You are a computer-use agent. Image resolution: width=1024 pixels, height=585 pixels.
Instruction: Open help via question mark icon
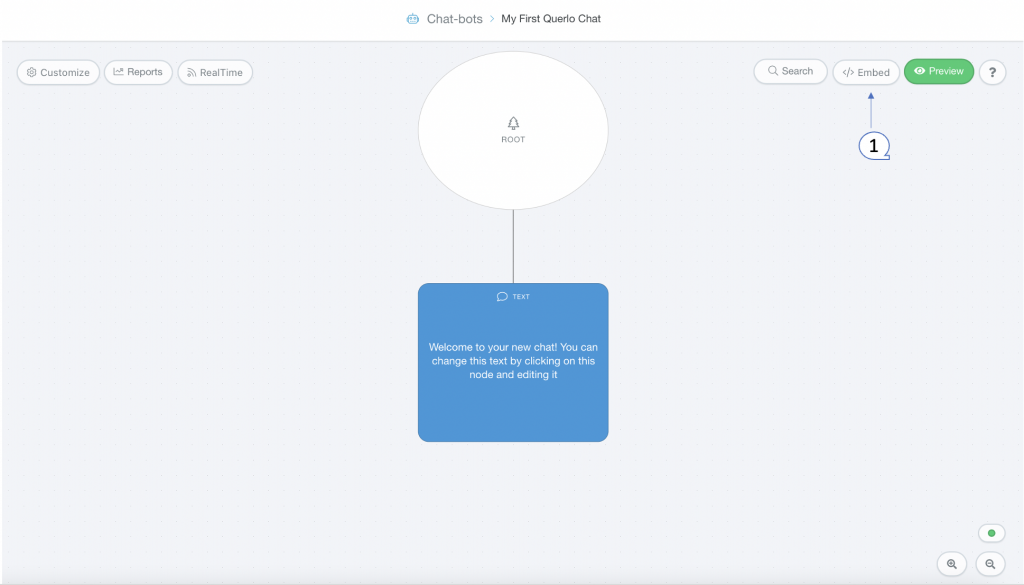pyautogui.click(x=992, y=72)
